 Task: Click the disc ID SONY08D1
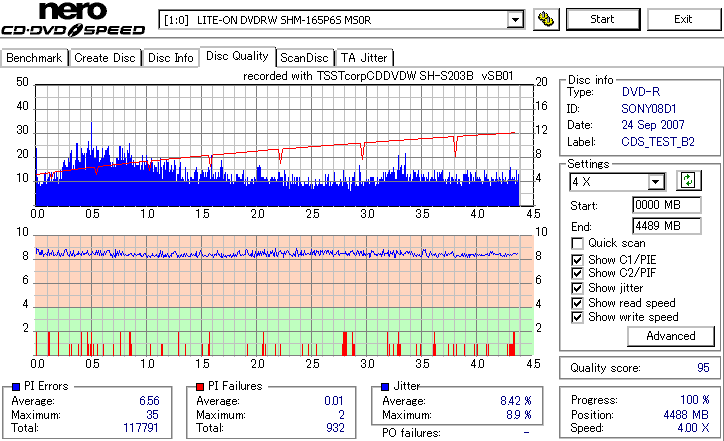point(649,109)
